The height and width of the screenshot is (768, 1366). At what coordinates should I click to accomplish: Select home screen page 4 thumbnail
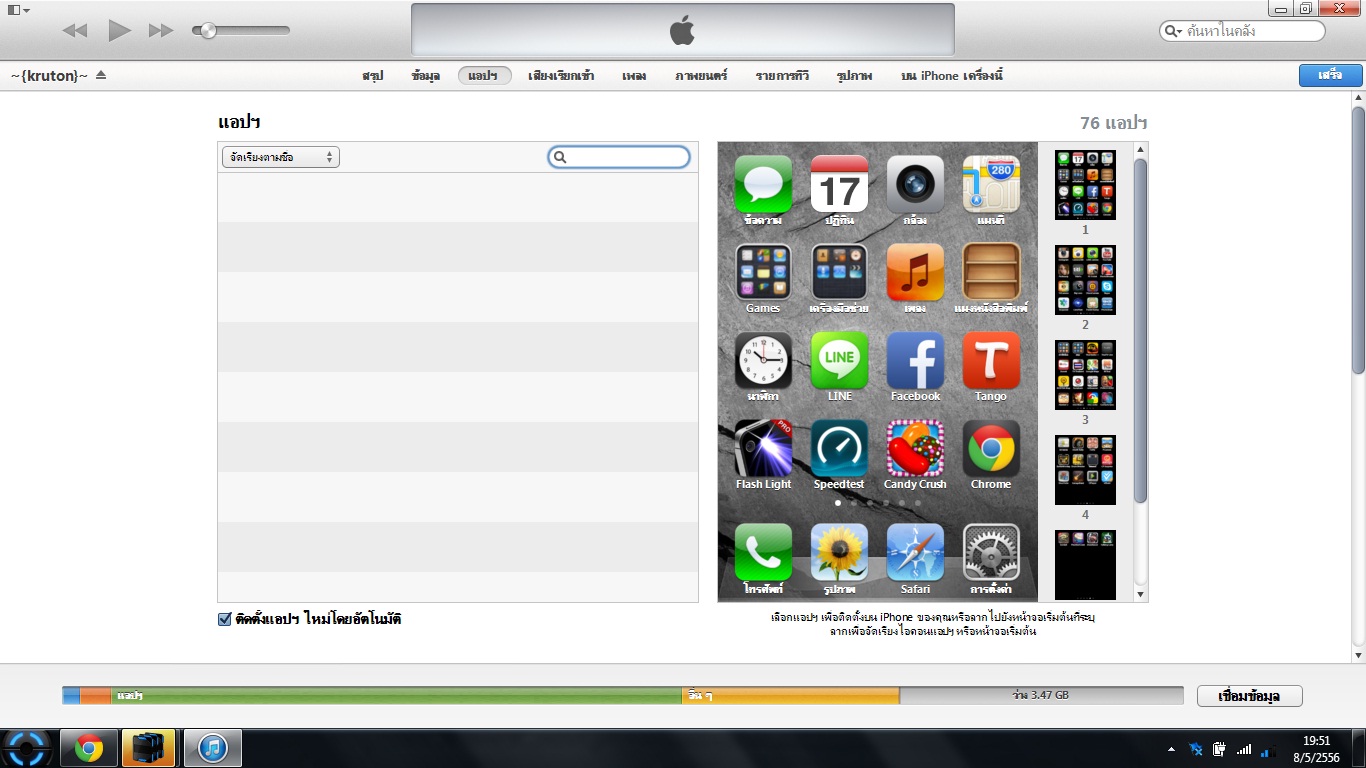(1085, 470)
